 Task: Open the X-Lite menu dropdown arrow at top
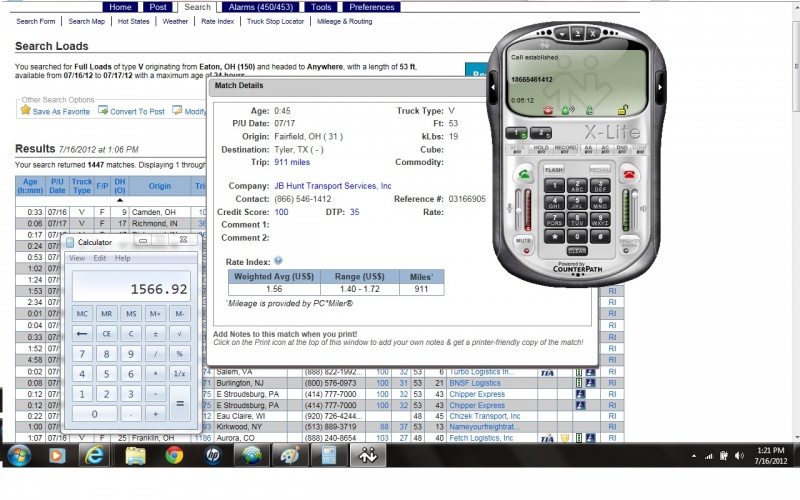(x=561, y=34)
